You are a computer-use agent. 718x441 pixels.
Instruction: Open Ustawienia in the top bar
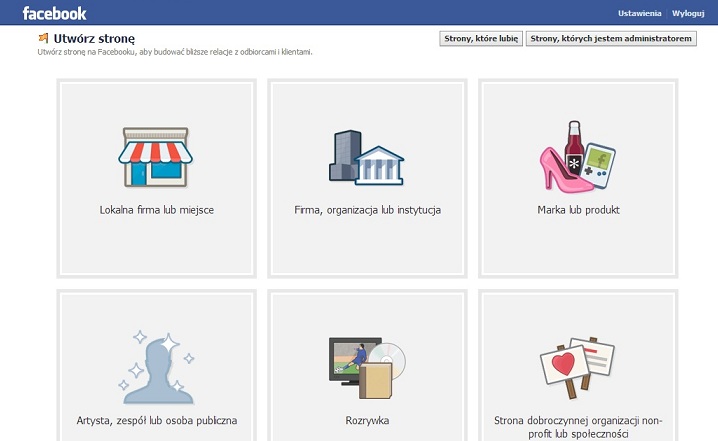coord(640,13)
